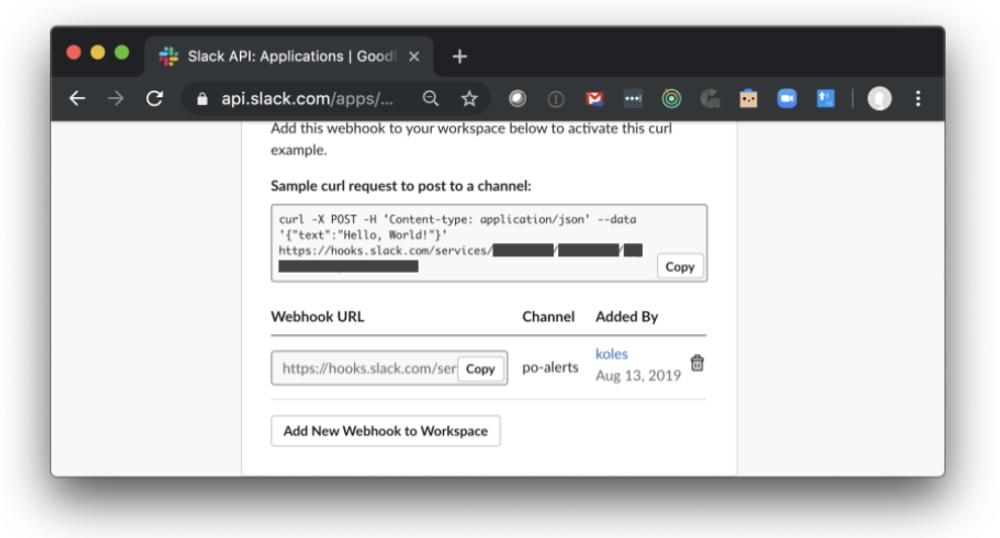
Task: Click the Added By column header
Action: pos(627,317)
